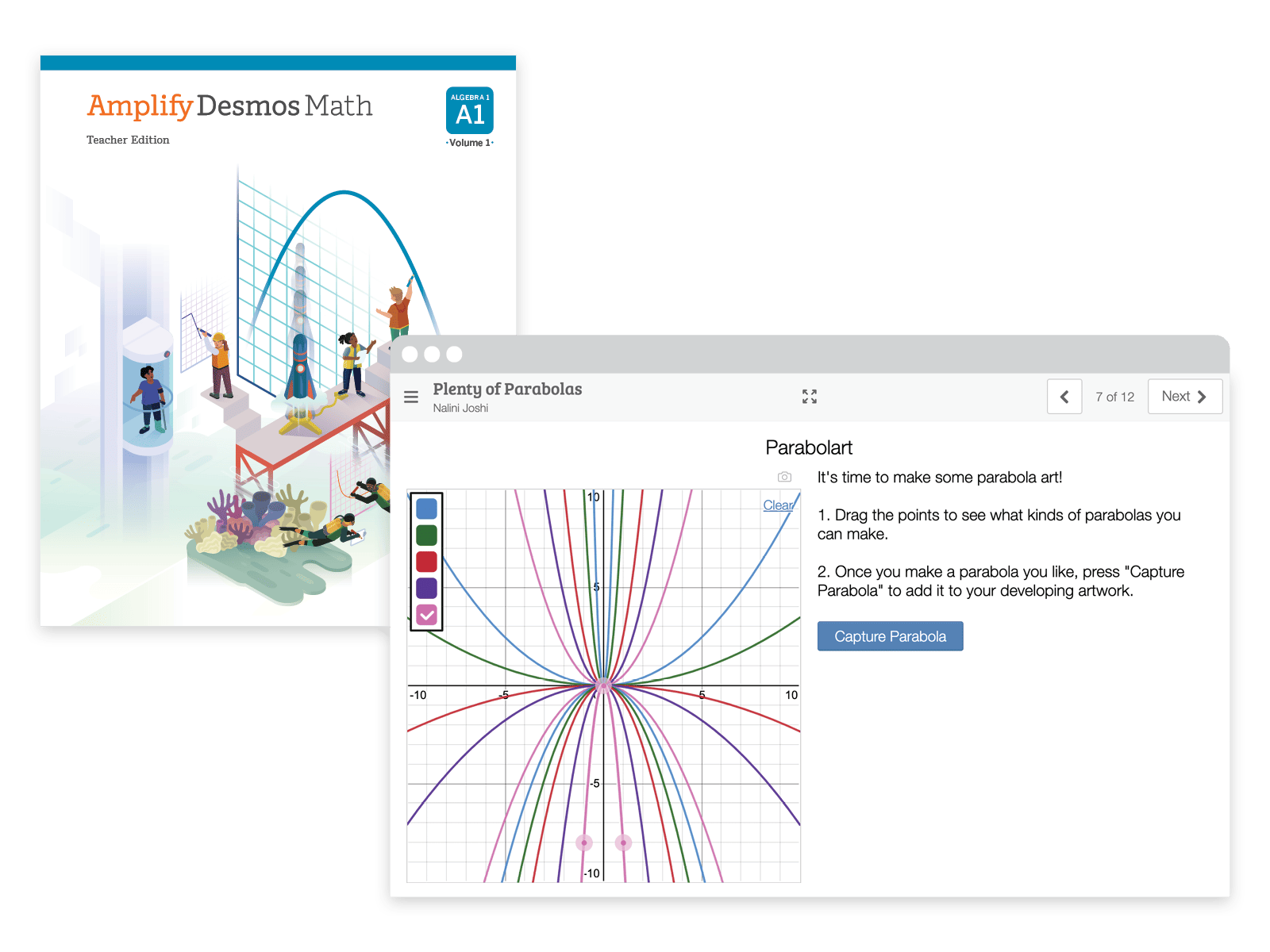Viewport: 1270px width, 952px height.
Task: Click the third window control dot
Action: coord(454,354)
